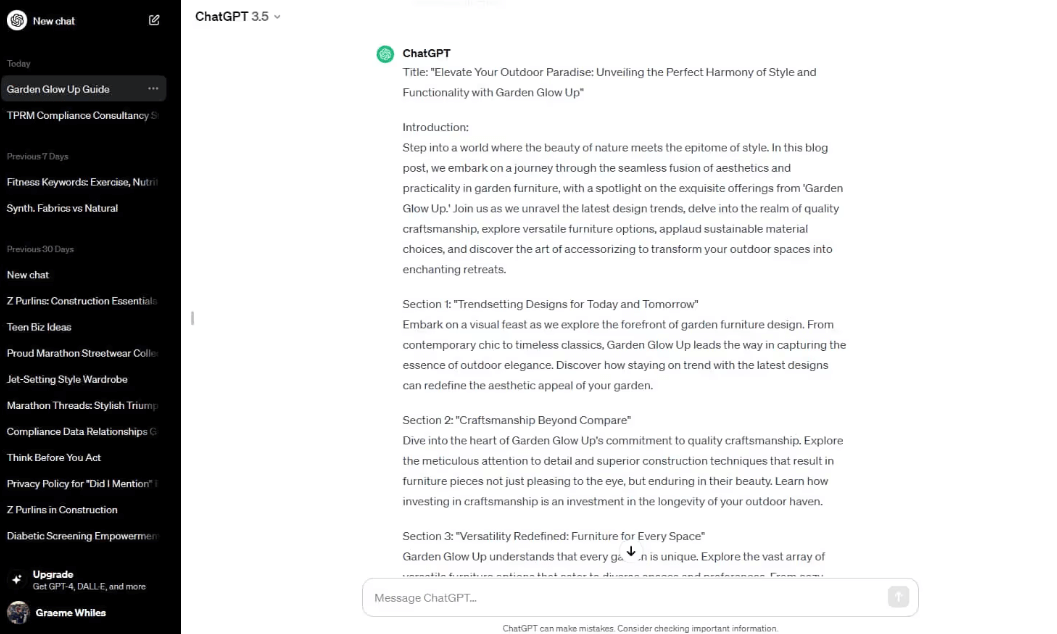Click the chat area scrollbar

point(191,318)
